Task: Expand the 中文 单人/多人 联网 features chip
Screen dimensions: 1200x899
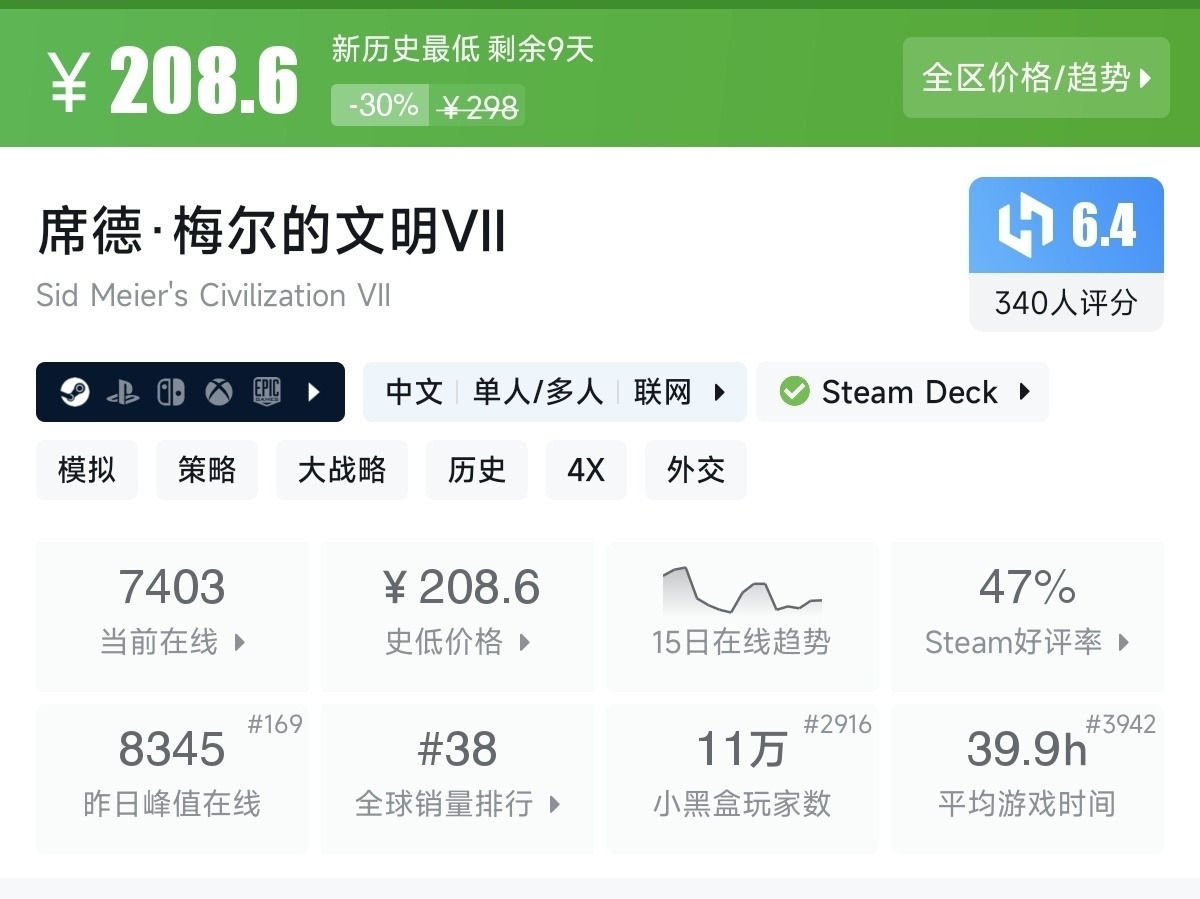Action: (555, 392)
